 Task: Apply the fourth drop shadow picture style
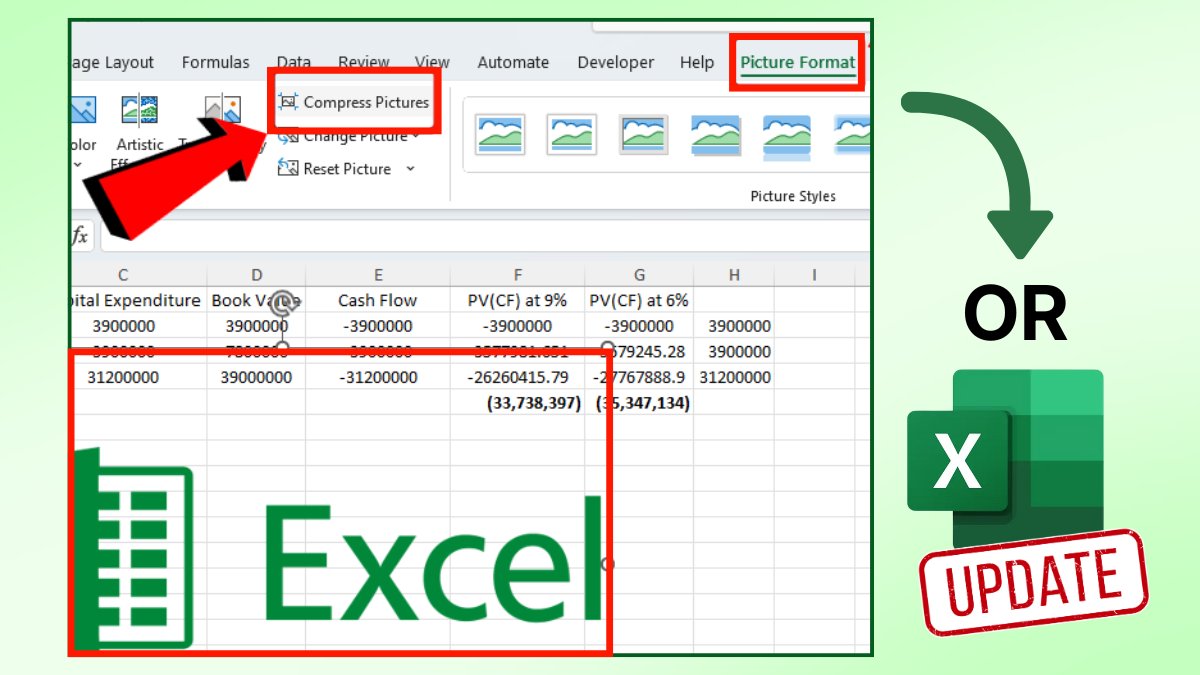pos(716,134)
